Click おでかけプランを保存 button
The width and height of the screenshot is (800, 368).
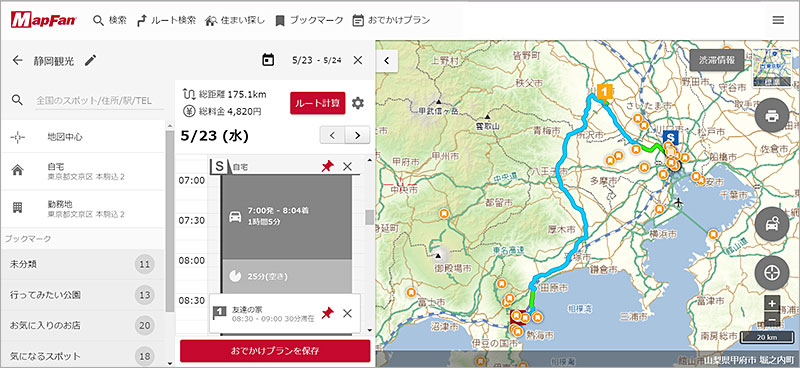(x=275, y=351)
